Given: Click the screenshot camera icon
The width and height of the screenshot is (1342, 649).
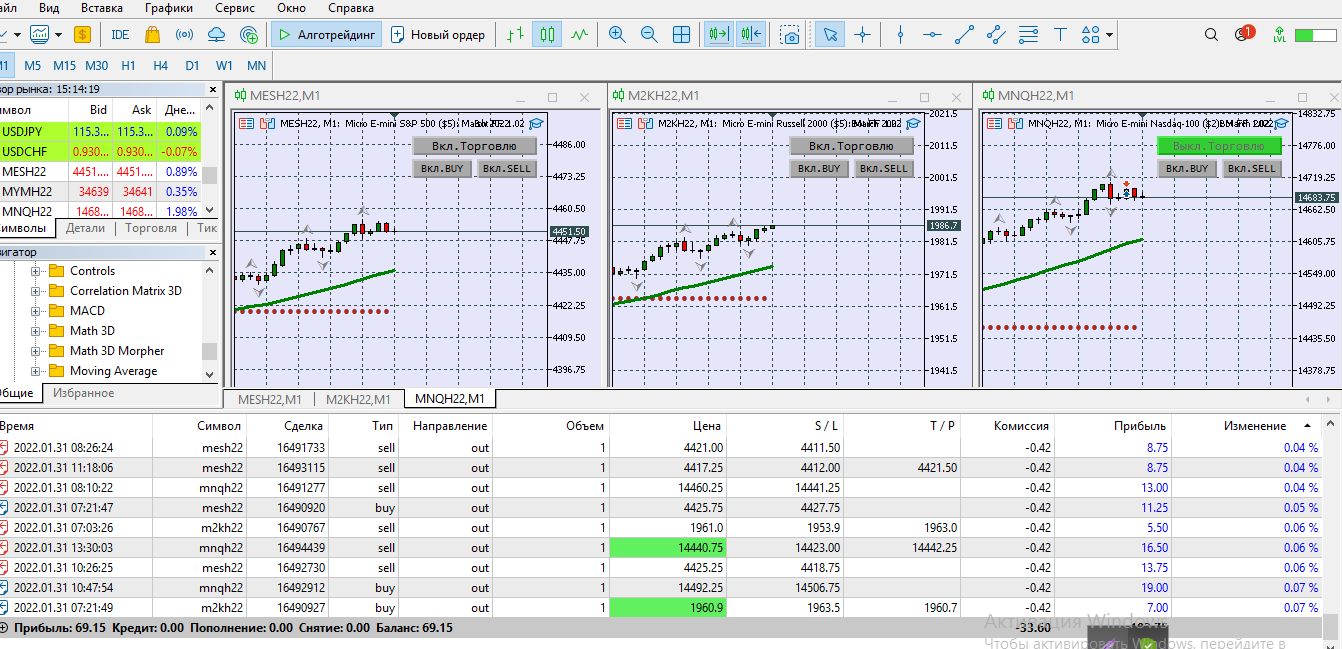Looking at the screenshot, I should [790, 35].
